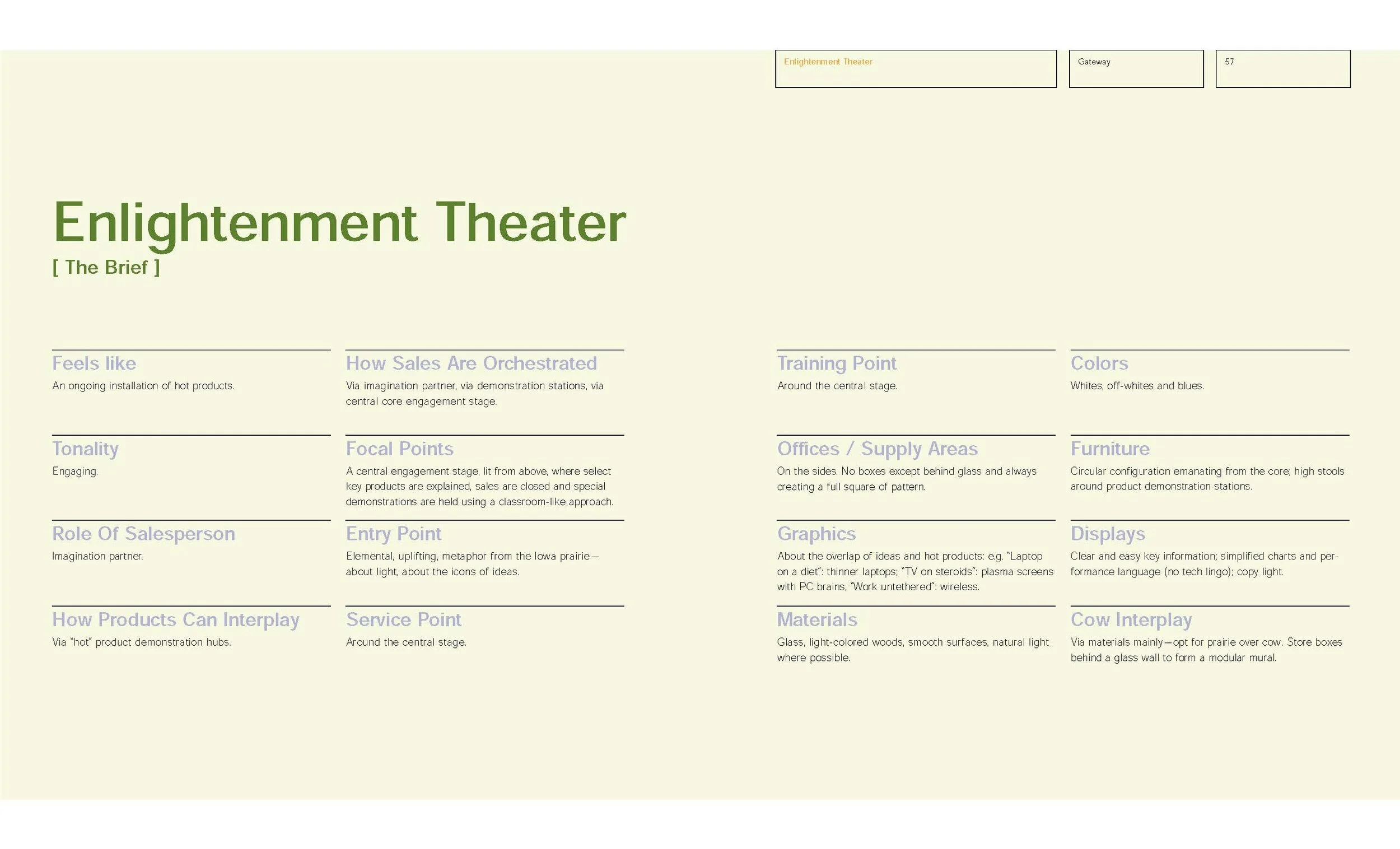Select the Graphics heading
Viewport: 1400px width, 849px height.
click(816, 534)
